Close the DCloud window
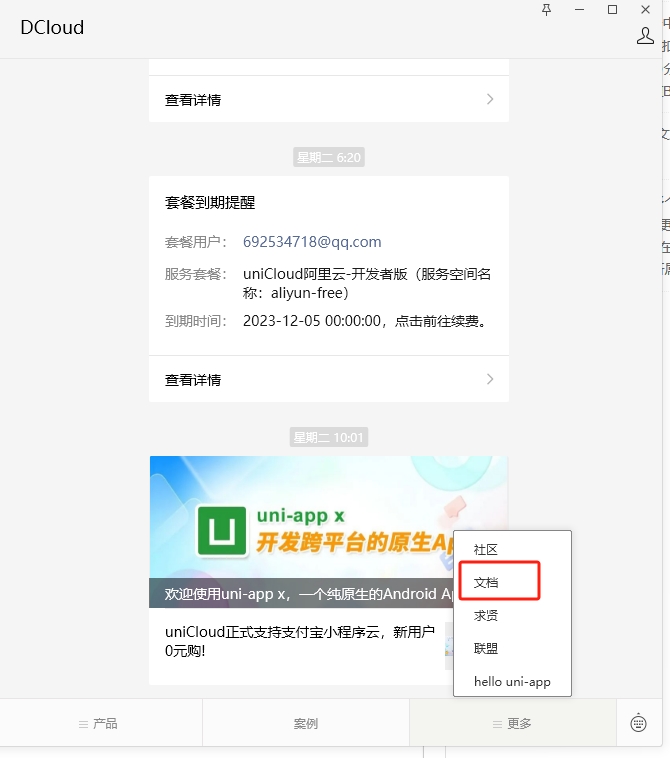 coord(645,10)
